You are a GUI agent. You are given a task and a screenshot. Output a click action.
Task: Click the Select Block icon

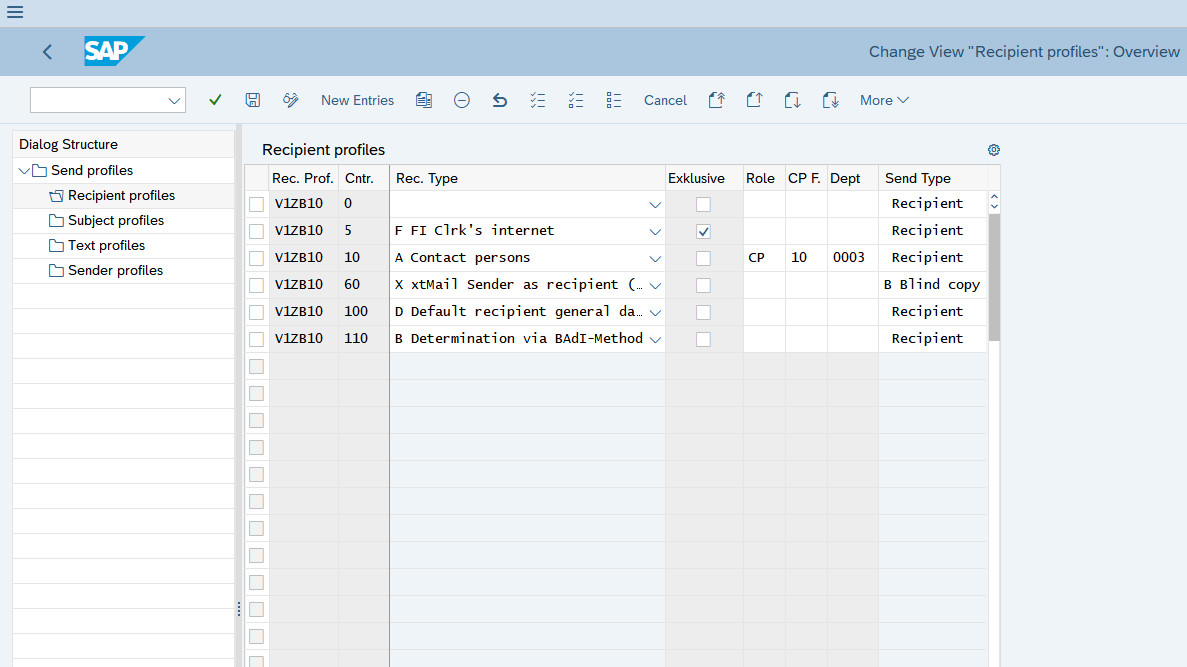coord(575,100)
